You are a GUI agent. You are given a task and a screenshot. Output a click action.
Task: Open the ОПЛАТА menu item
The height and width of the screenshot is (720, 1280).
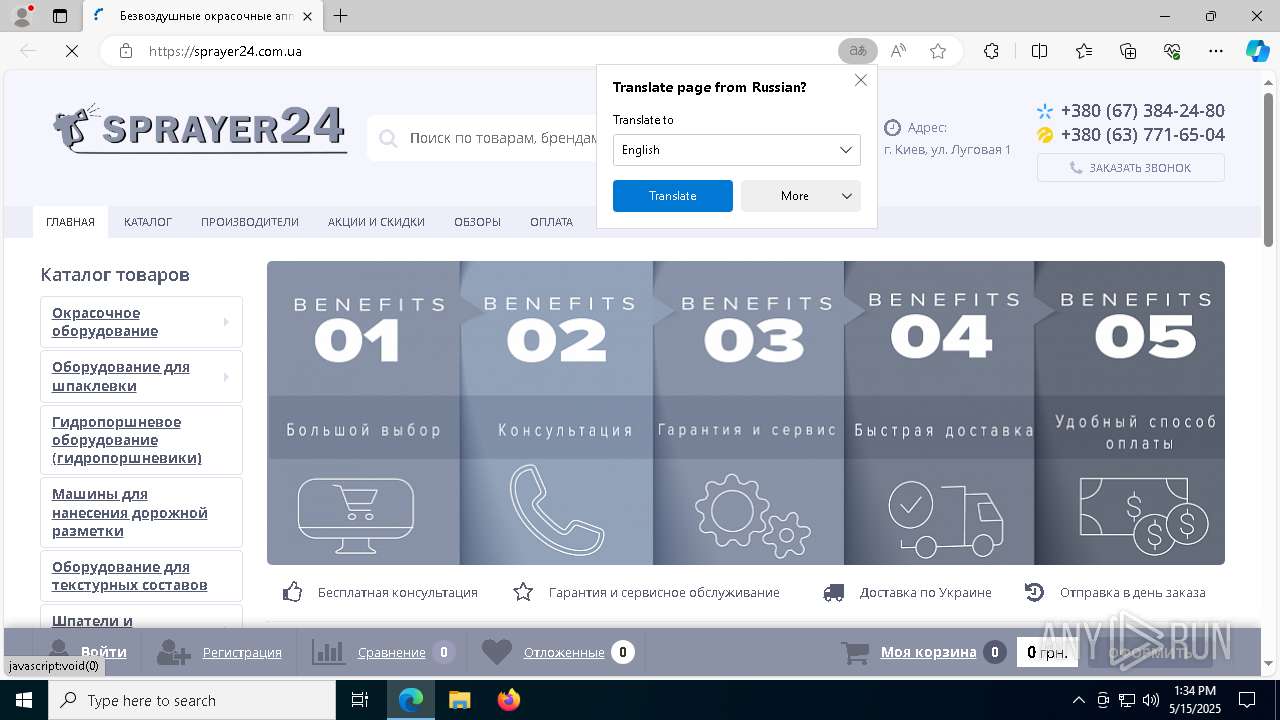551,222
